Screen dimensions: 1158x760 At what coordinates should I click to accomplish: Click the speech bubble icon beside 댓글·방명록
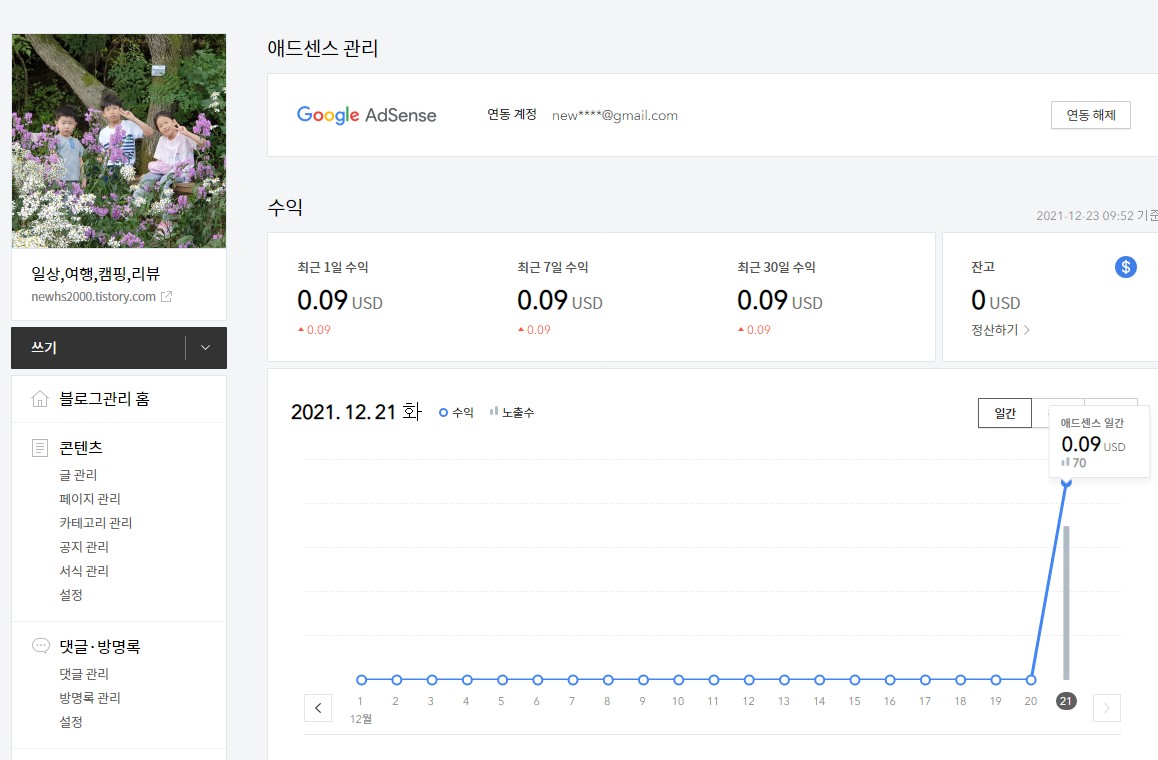[41, 646]
